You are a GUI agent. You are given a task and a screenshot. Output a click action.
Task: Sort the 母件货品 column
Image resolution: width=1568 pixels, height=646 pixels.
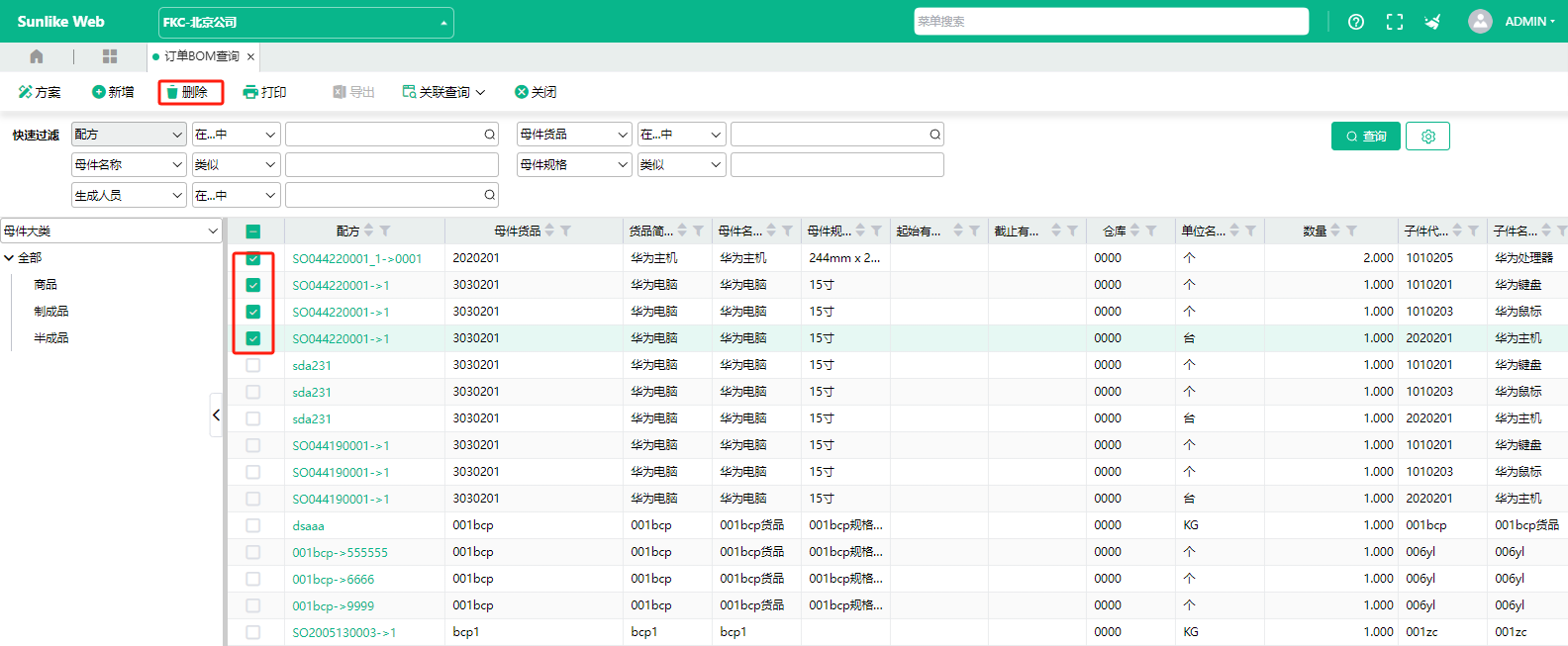click(x=550, y=231)
